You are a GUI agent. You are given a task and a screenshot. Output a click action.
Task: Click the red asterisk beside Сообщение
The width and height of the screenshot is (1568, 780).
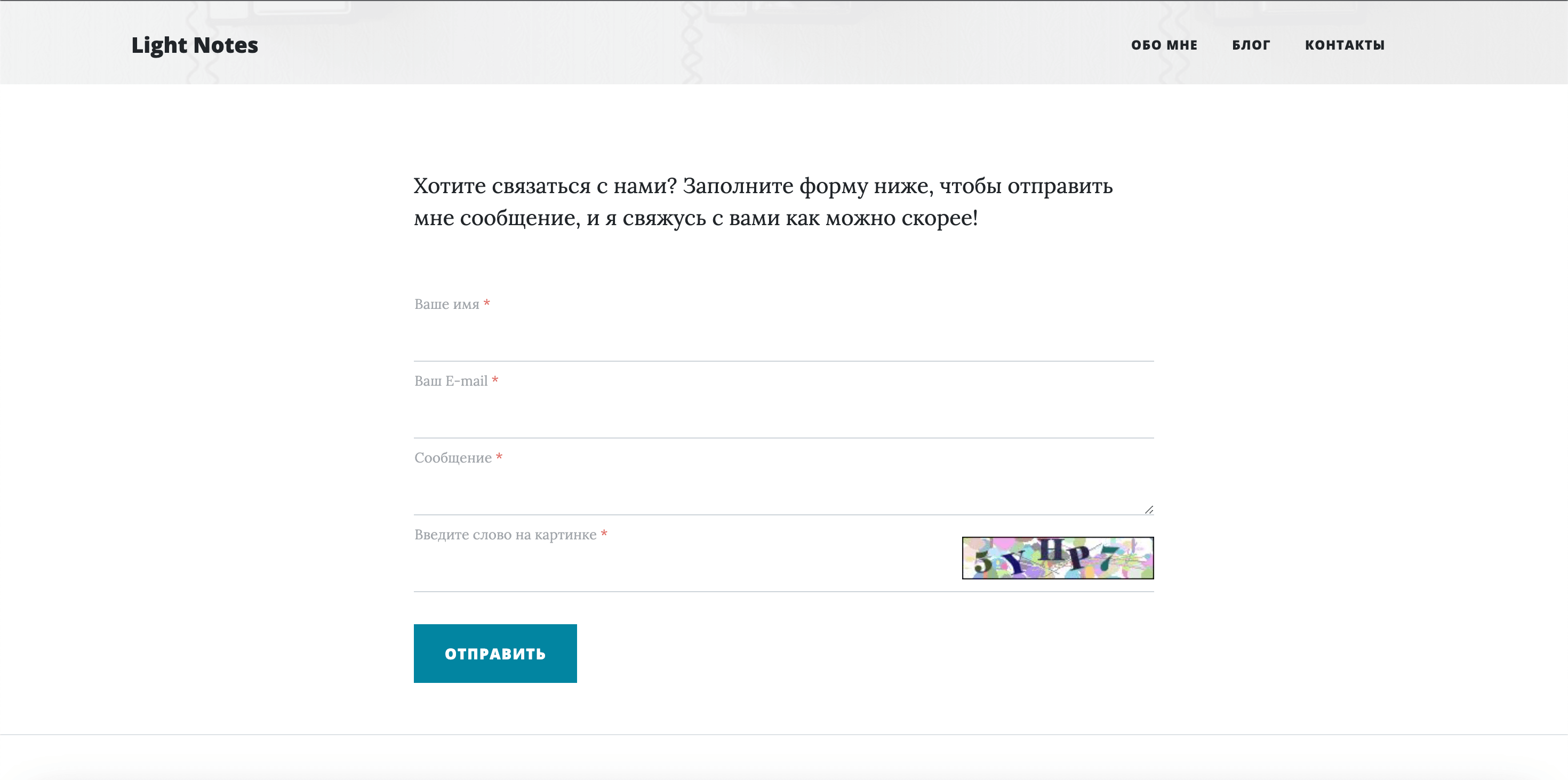[x=499, y=456]
